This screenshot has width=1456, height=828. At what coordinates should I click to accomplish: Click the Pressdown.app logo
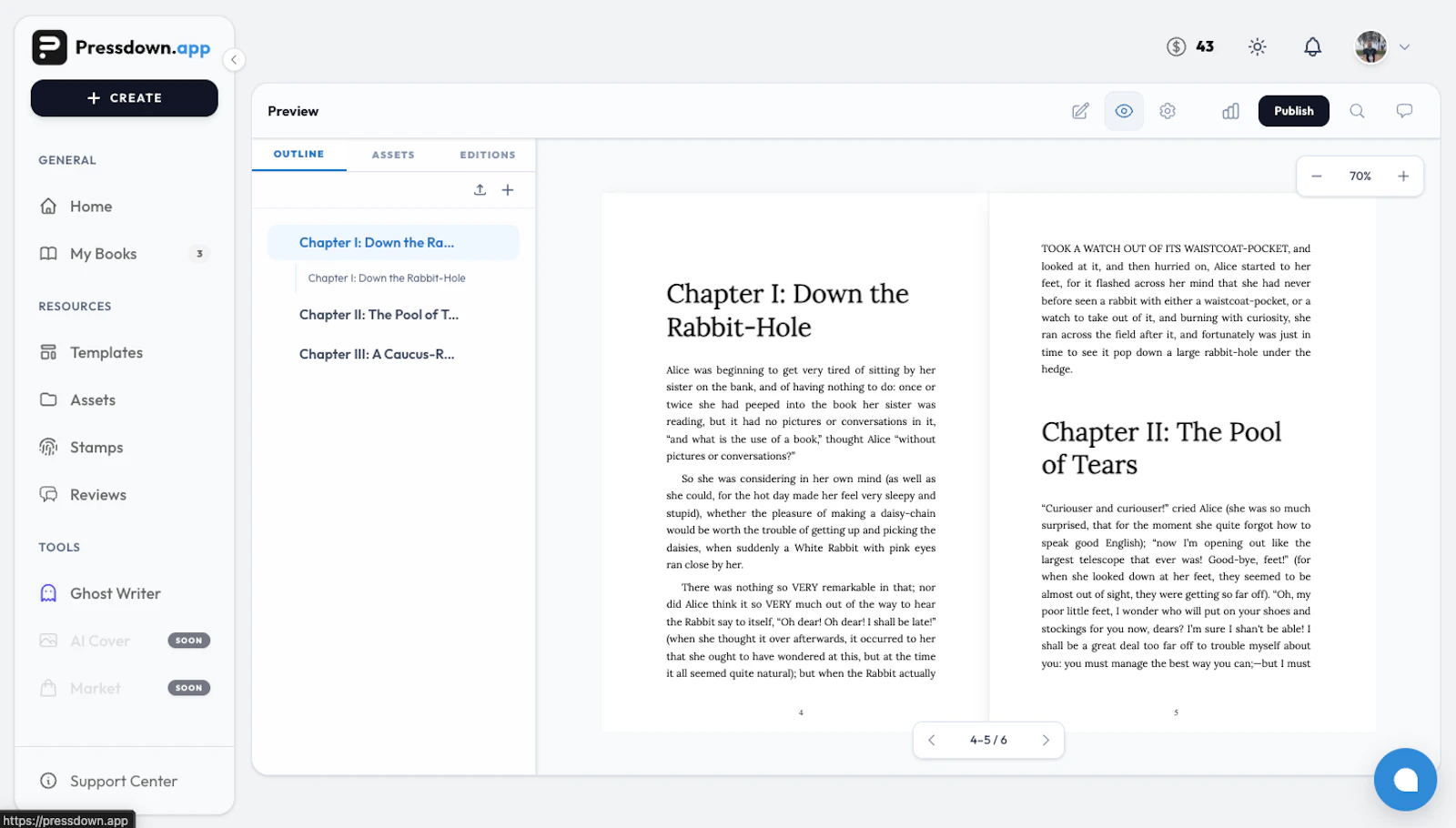point(121,47)
